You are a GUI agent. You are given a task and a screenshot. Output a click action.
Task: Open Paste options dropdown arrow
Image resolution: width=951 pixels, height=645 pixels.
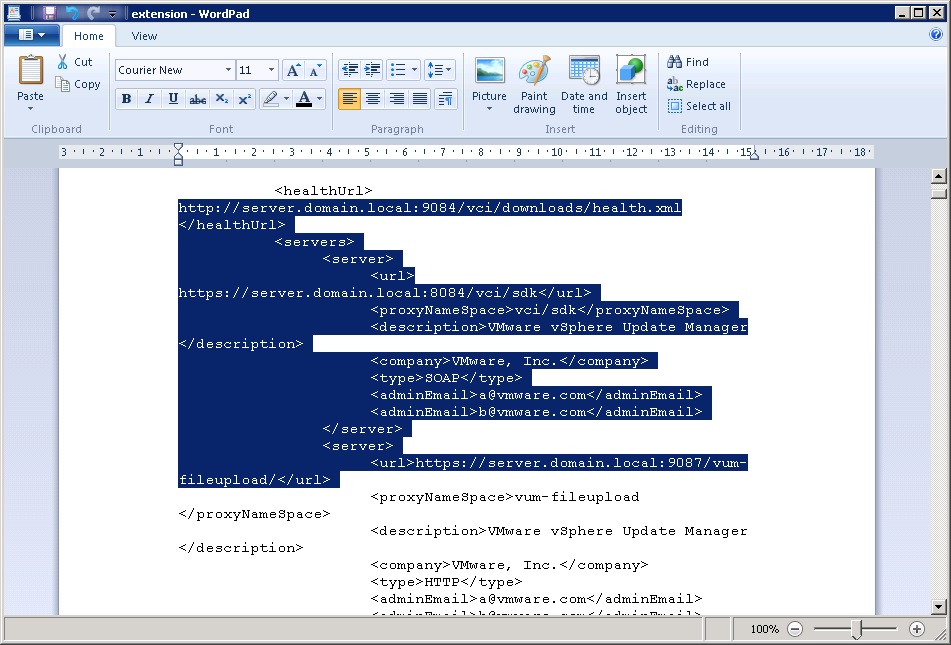coord(30,109)
